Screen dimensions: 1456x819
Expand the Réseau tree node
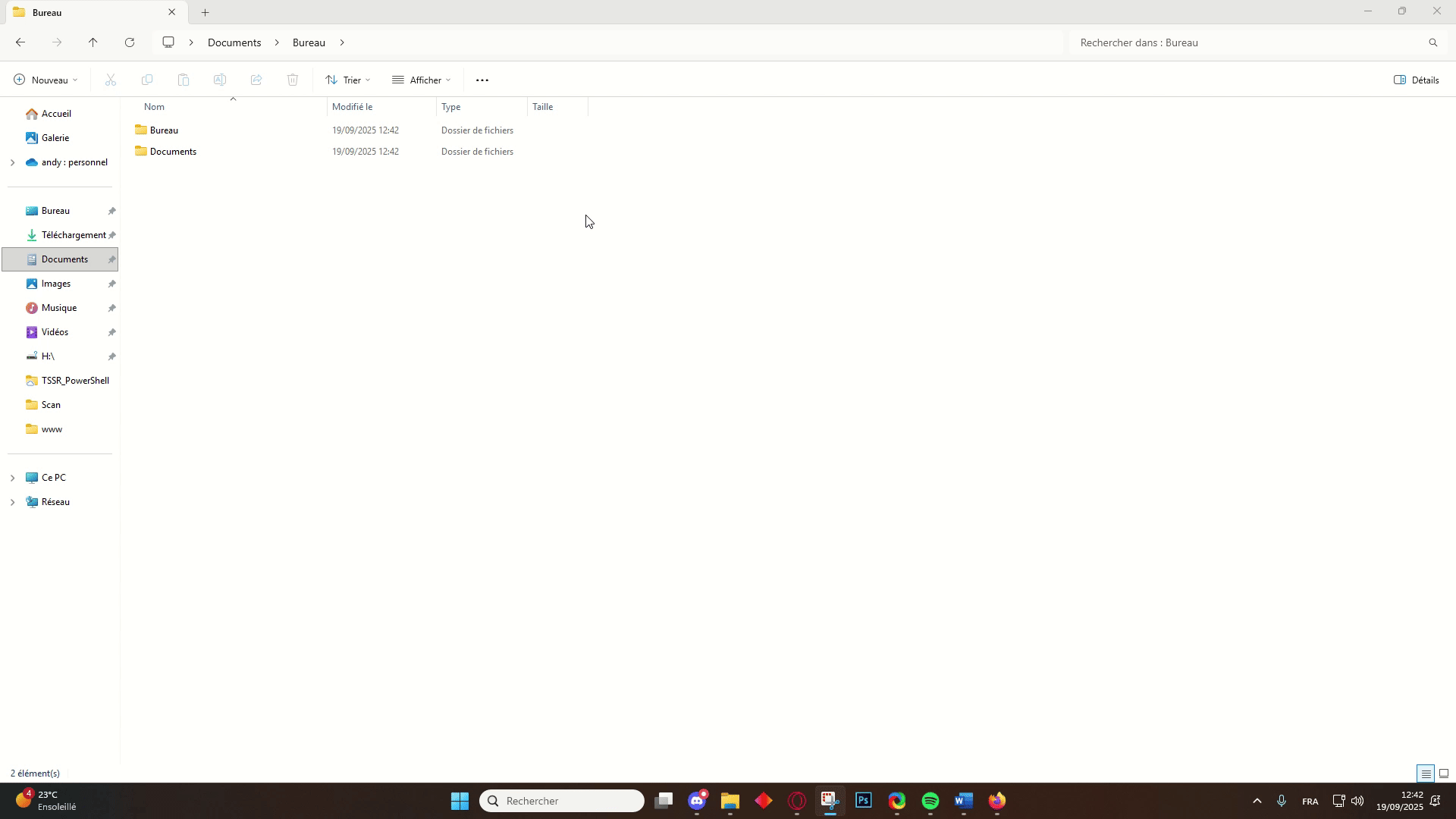coord(12,502)
